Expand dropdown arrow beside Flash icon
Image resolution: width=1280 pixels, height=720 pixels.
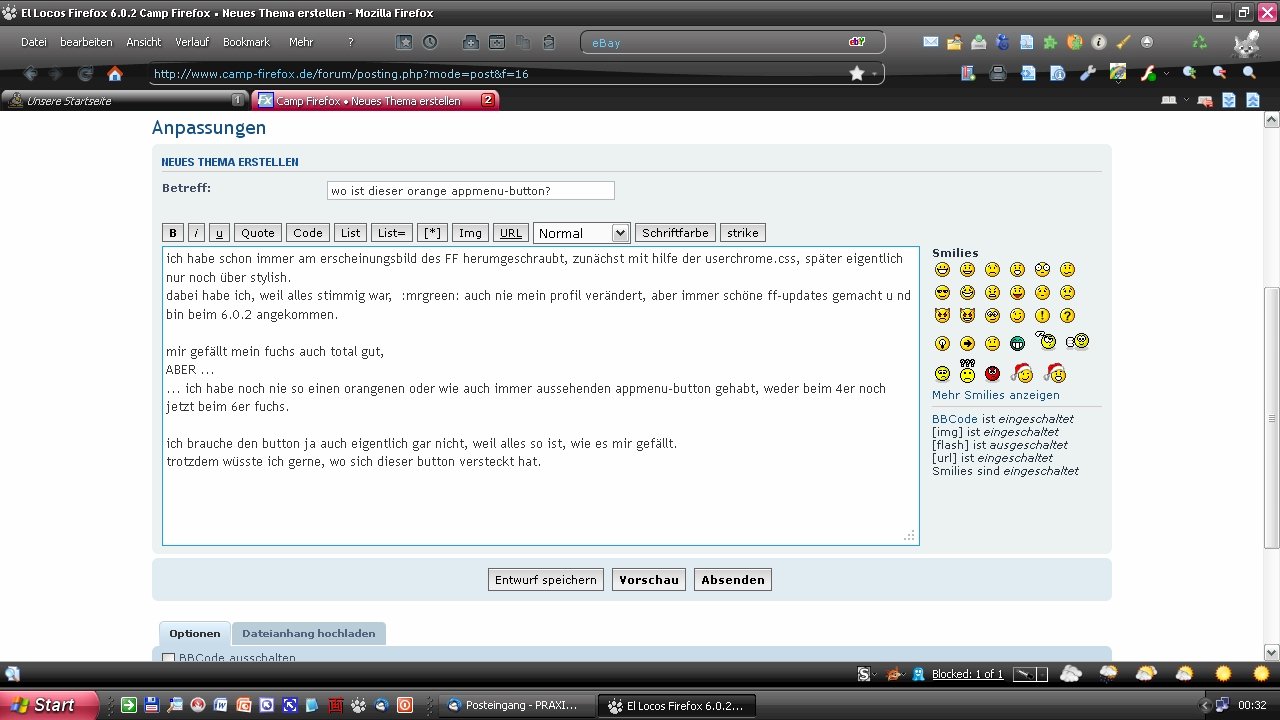point(1167,73)
